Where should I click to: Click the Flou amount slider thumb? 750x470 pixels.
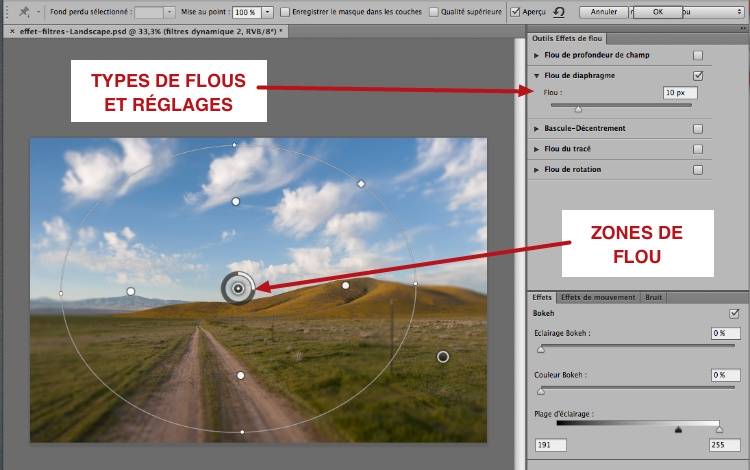578,109
